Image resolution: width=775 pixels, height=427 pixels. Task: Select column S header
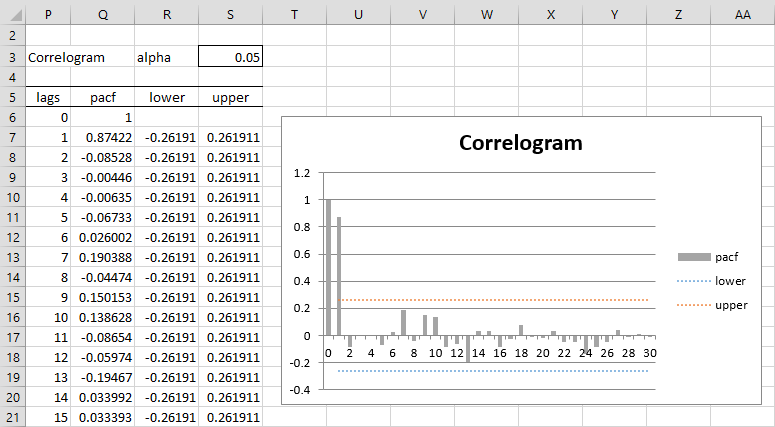tap(230, 14)
